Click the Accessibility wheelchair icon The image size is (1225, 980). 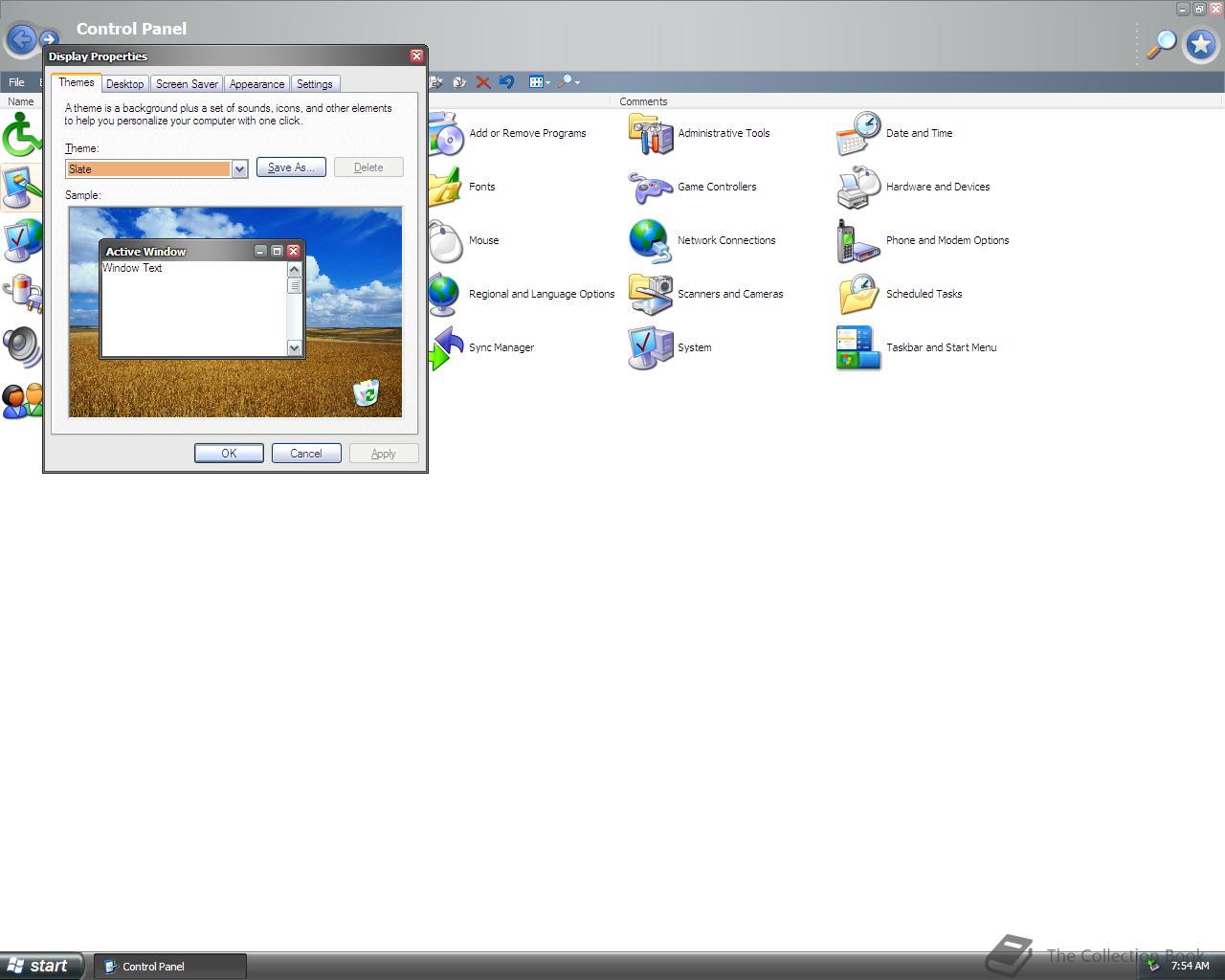tap(21, 134)
